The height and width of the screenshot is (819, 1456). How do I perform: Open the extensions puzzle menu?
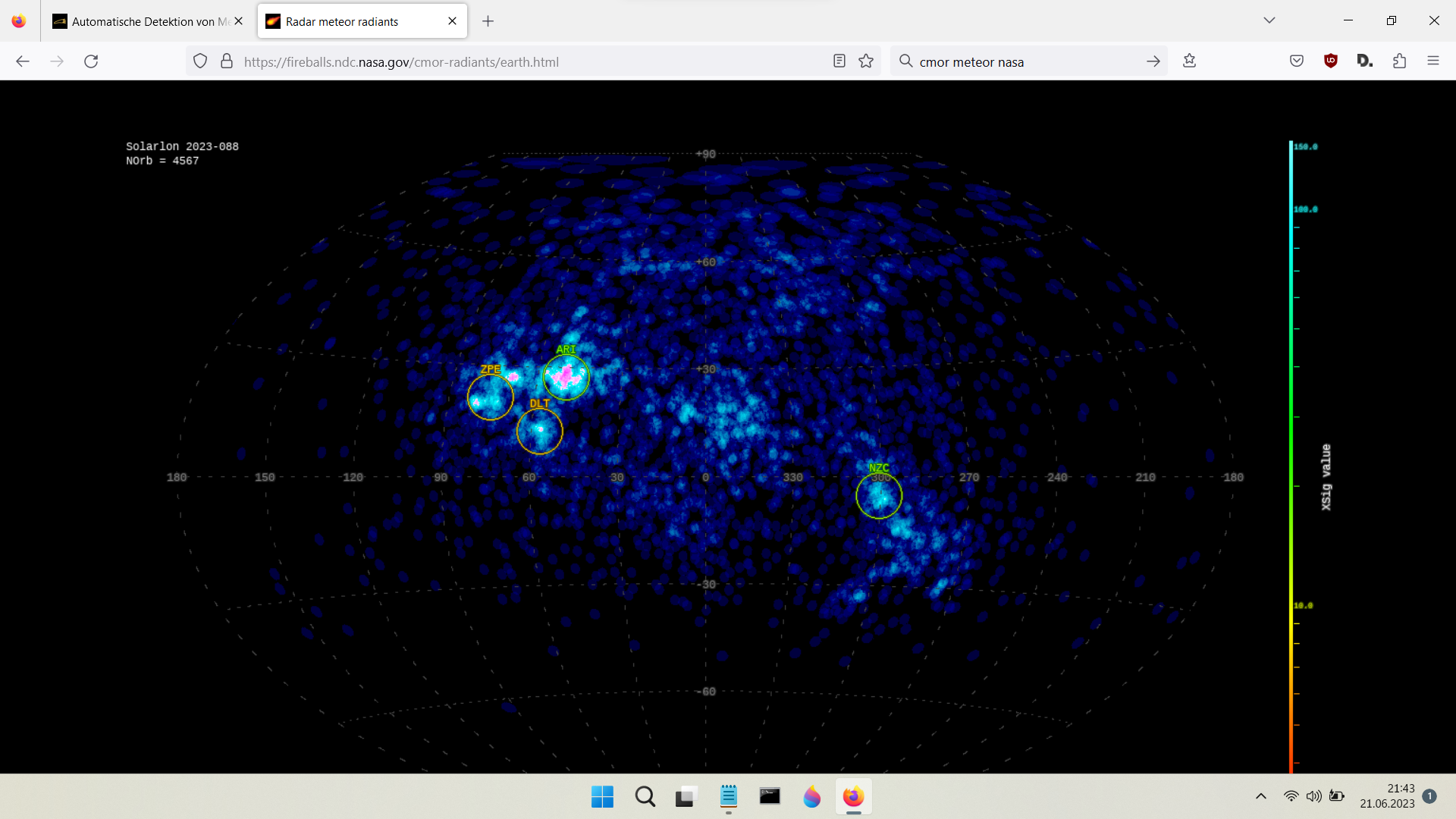click(x=1399, y=61)
